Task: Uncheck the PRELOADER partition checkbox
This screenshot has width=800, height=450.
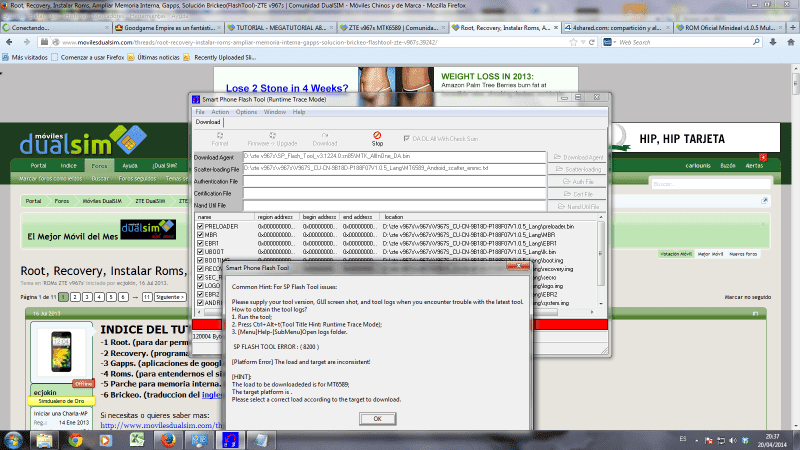Action: point(201,227)
